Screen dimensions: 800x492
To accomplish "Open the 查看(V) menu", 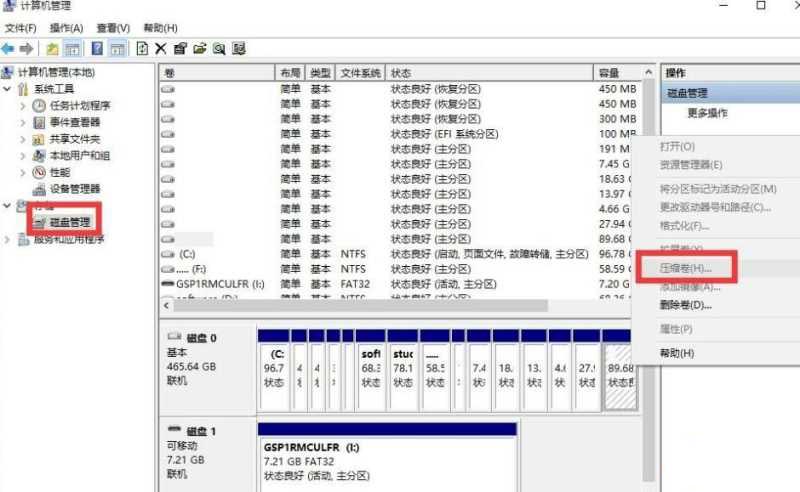I will click(112, 28).
